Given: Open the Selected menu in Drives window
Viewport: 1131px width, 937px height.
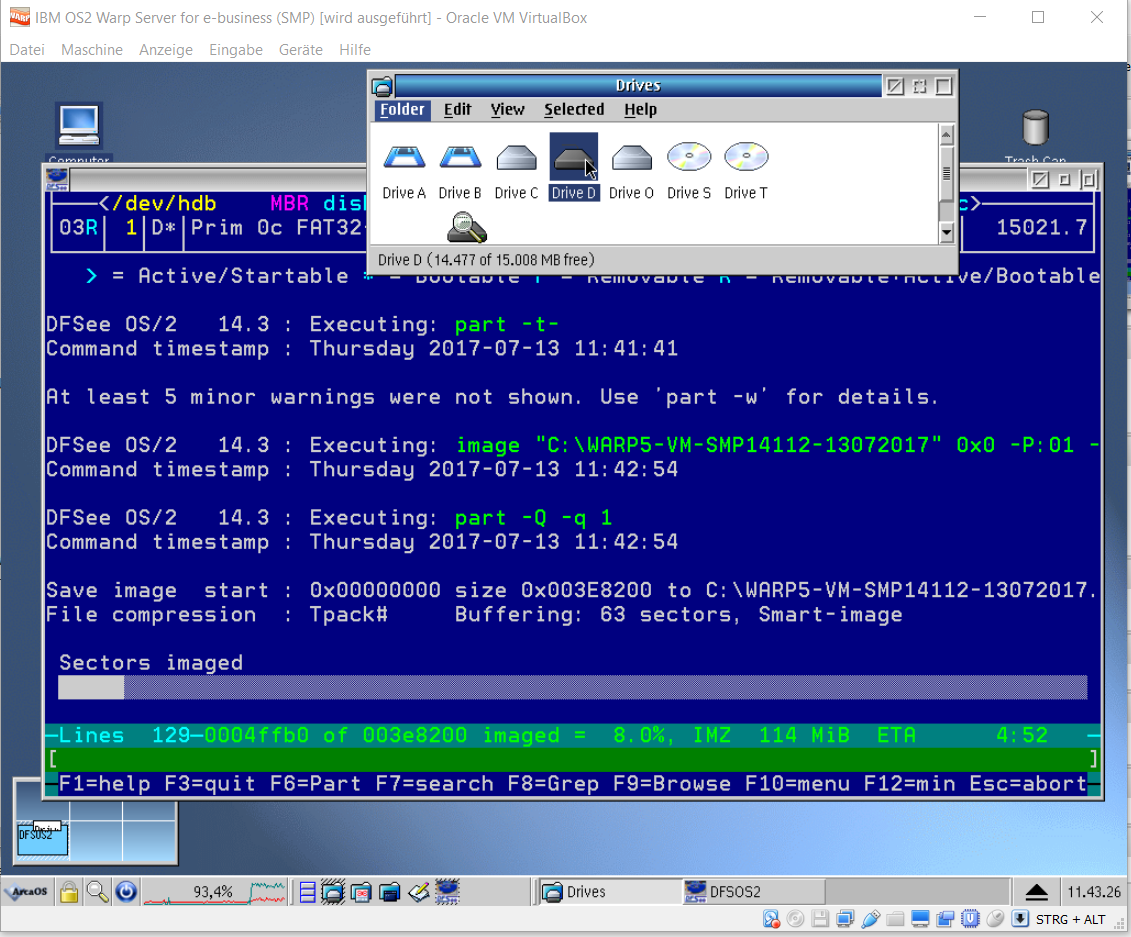Looking at the screenshot, I should point(574,110).
